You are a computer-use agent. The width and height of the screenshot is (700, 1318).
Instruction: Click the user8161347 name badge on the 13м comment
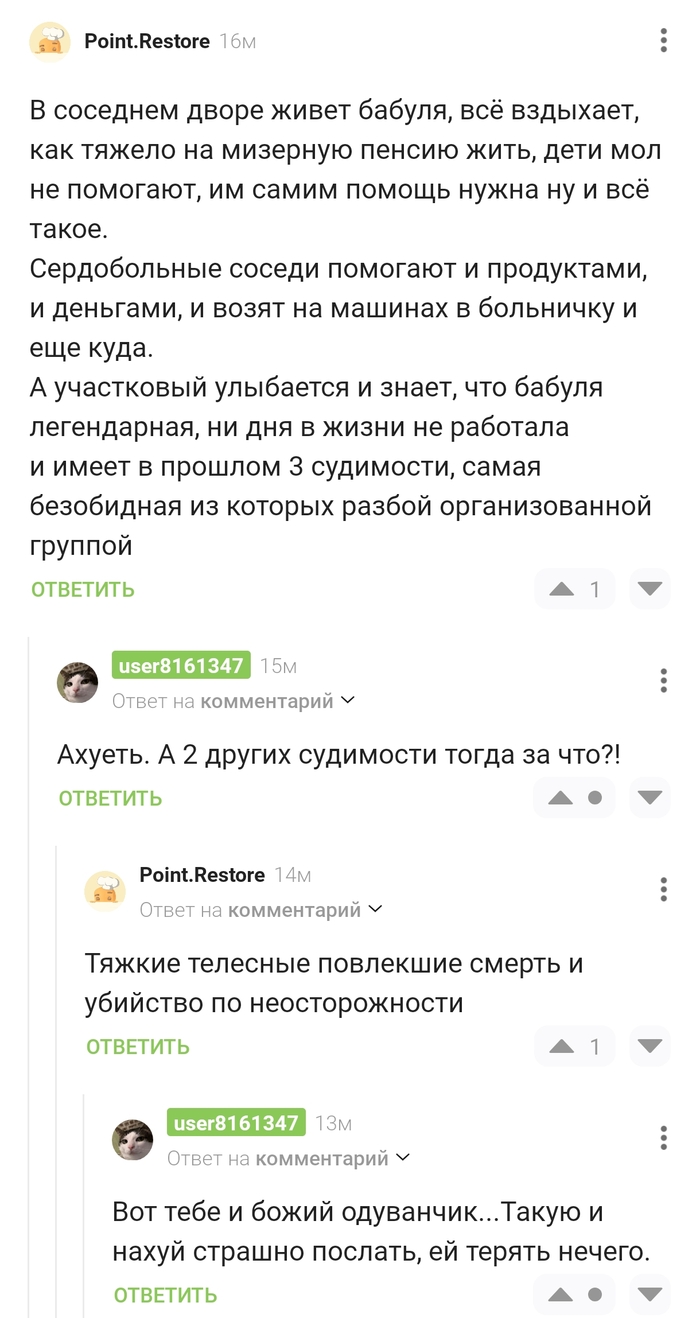click(236, 1123)
